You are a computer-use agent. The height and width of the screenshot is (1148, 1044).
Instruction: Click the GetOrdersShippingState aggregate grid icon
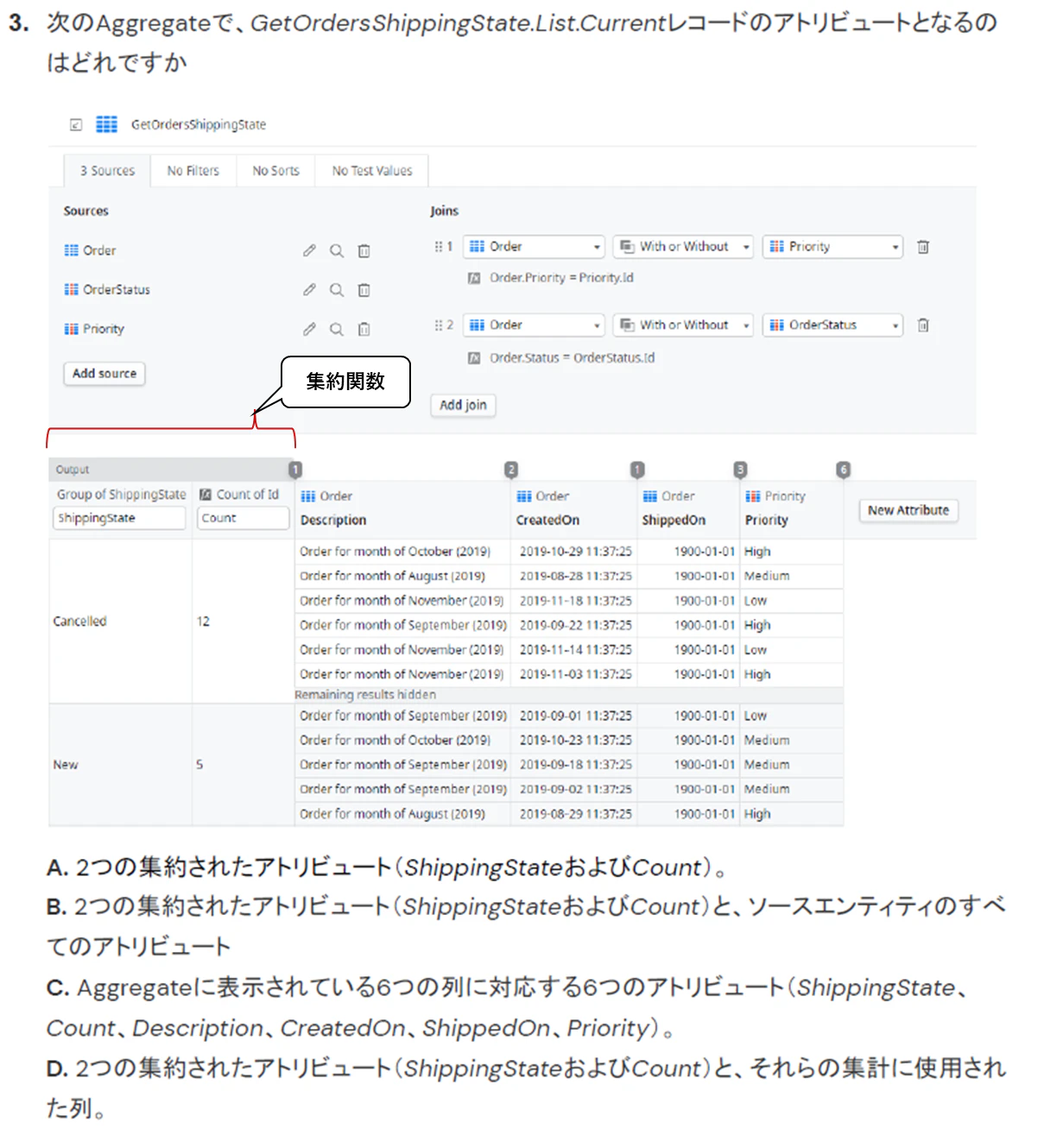point(106,124)
